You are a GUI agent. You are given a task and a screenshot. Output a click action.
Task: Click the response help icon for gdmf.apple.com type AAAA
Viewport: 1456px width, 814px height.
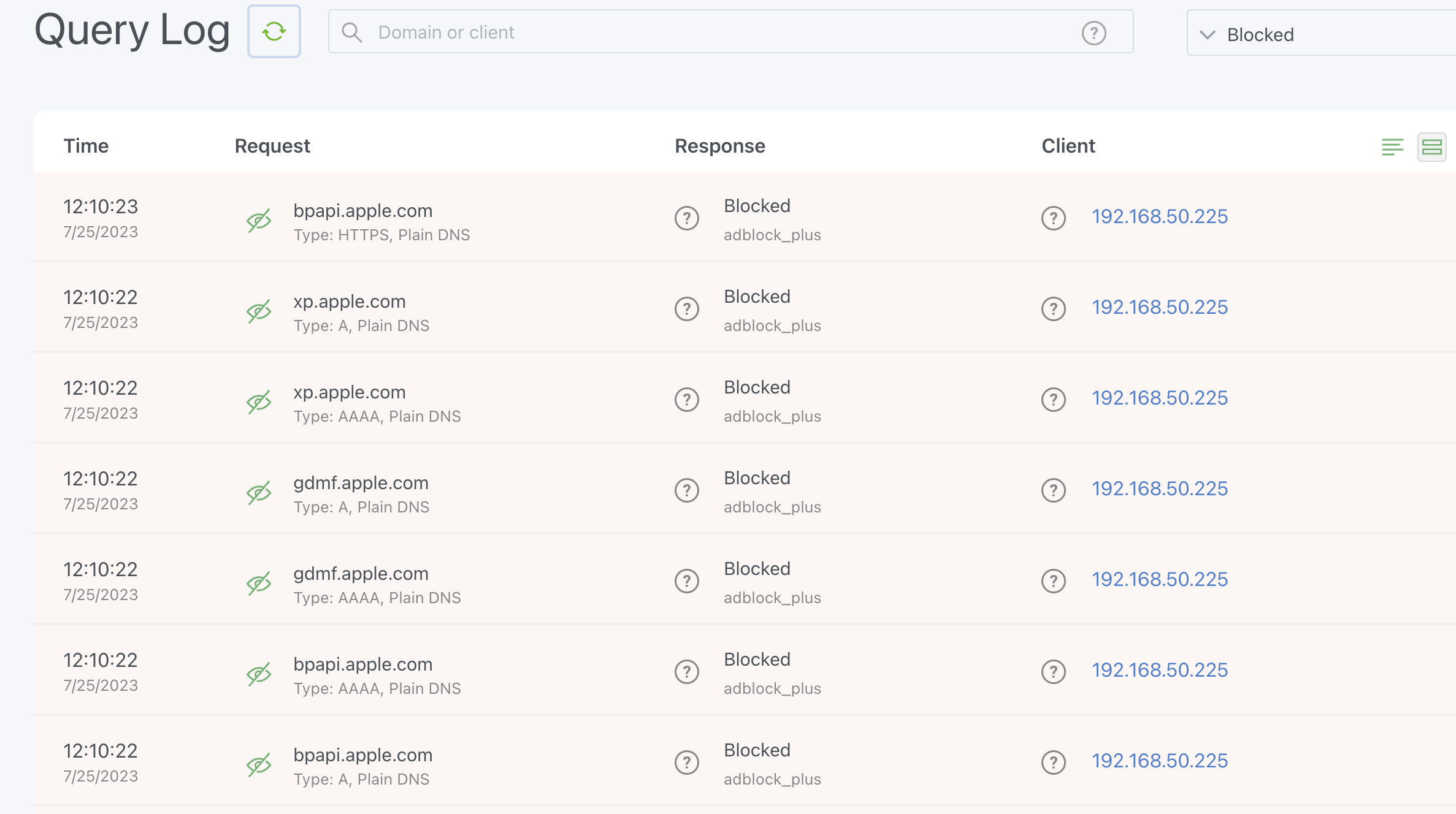686,581
